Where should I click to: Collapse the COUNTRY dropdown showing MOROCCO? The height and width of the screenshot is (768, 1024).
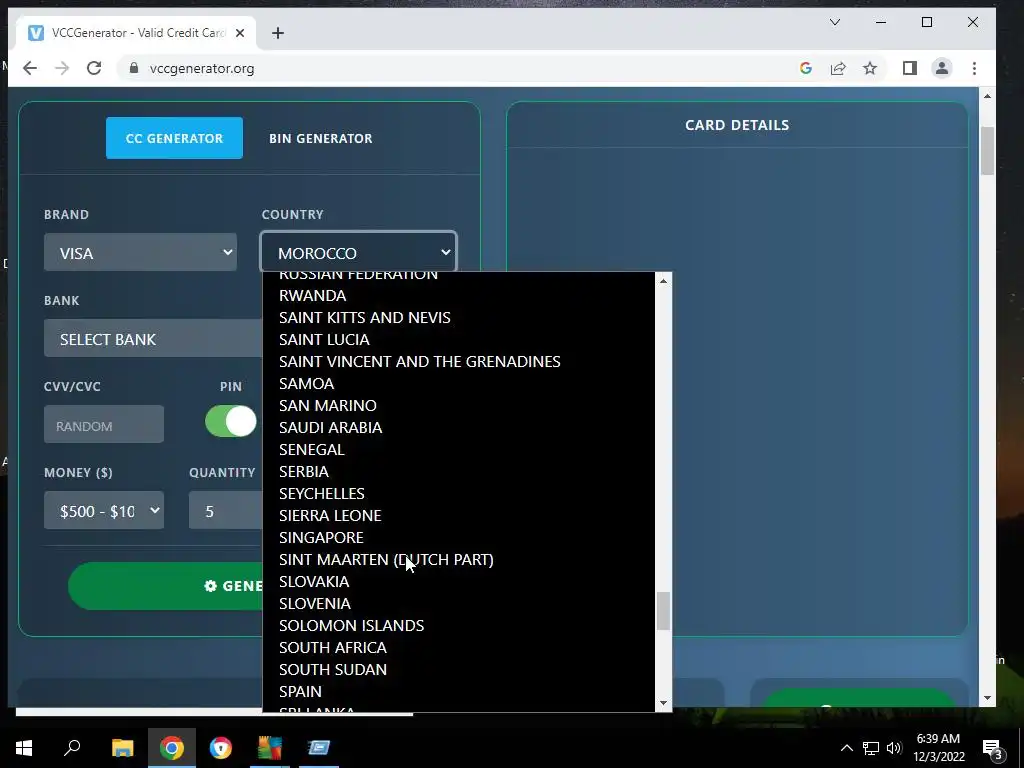359,252
